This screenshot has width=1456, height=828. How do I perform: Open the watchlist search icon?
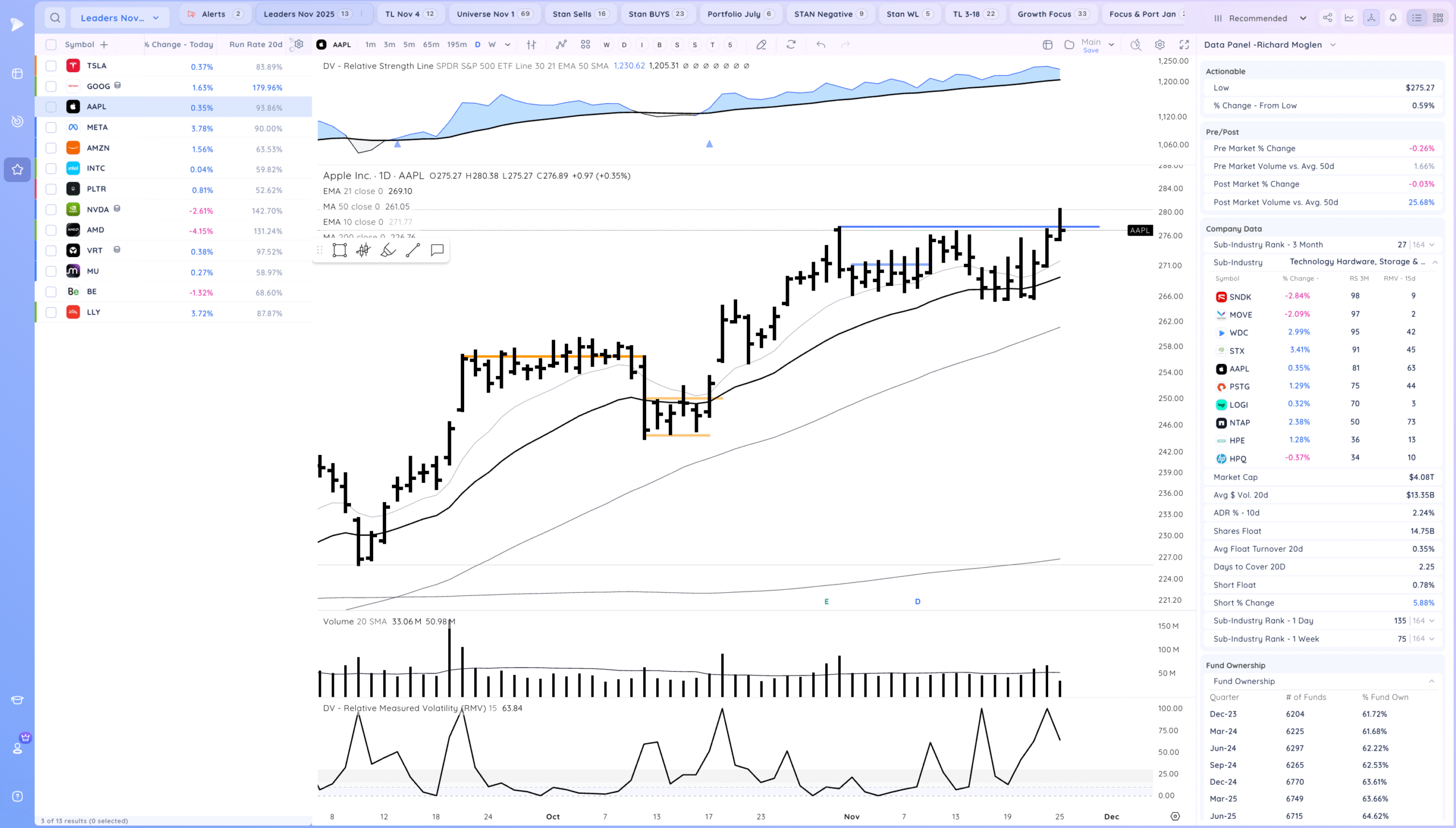pos(55,18)
